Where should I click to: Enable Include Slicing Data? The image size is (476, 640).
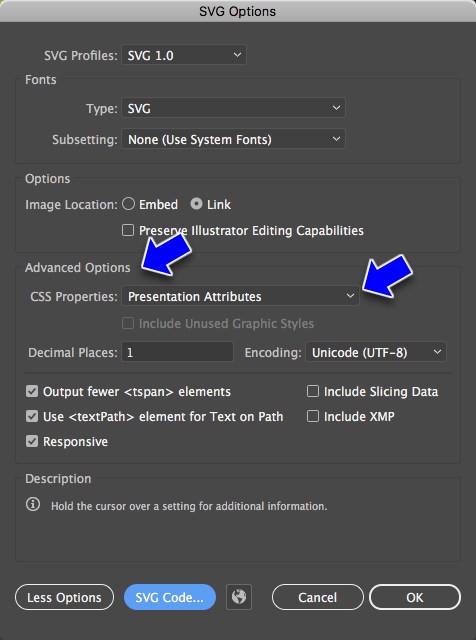313,391
